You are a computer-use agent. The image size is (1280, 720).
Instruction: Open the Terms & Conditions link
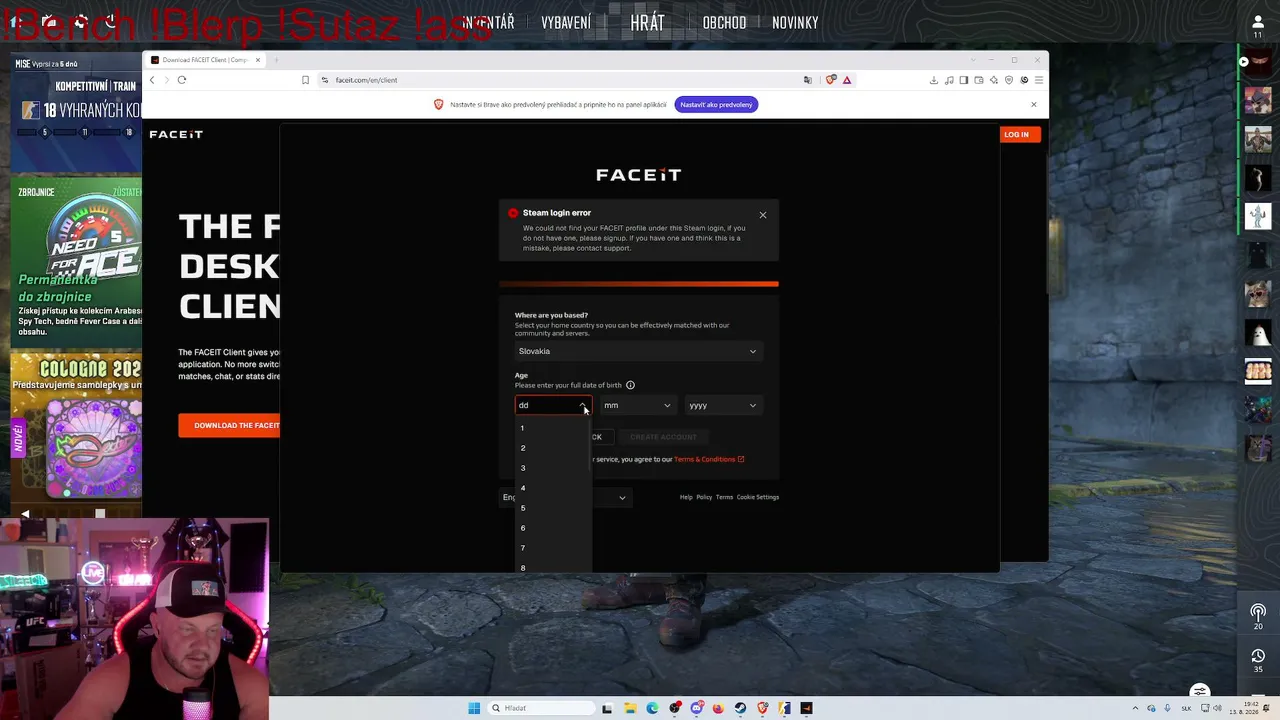point(709,459)
